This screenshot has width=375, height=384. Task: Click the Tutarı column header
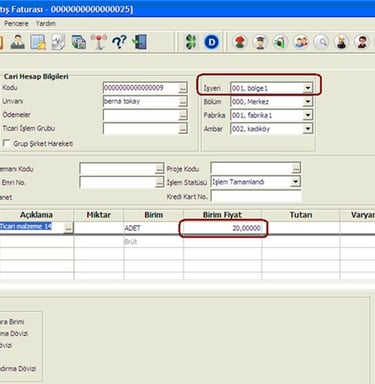pos(301,215)
